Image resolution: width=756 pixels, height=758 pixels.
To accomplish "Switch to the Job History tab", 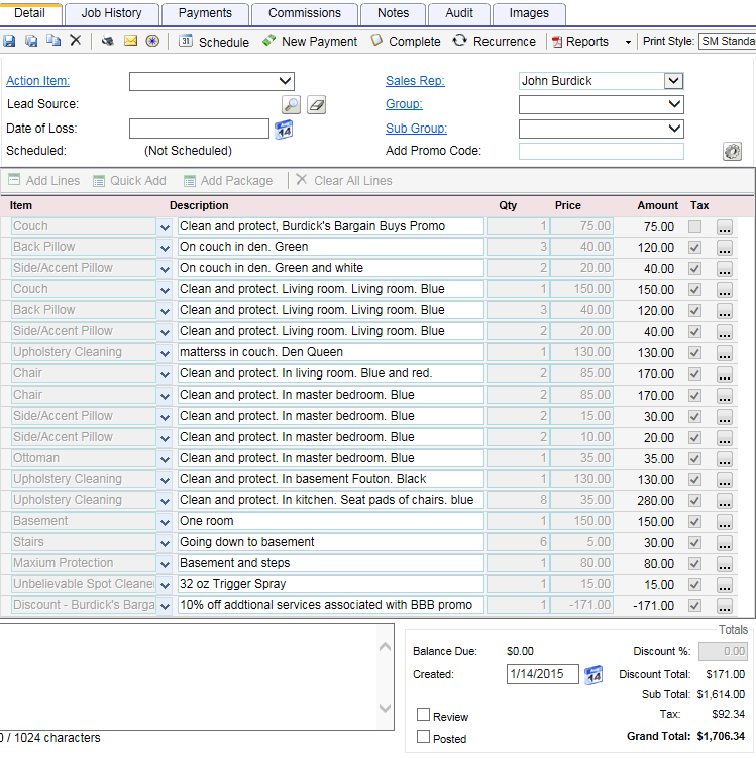I will tap(111, 13).
